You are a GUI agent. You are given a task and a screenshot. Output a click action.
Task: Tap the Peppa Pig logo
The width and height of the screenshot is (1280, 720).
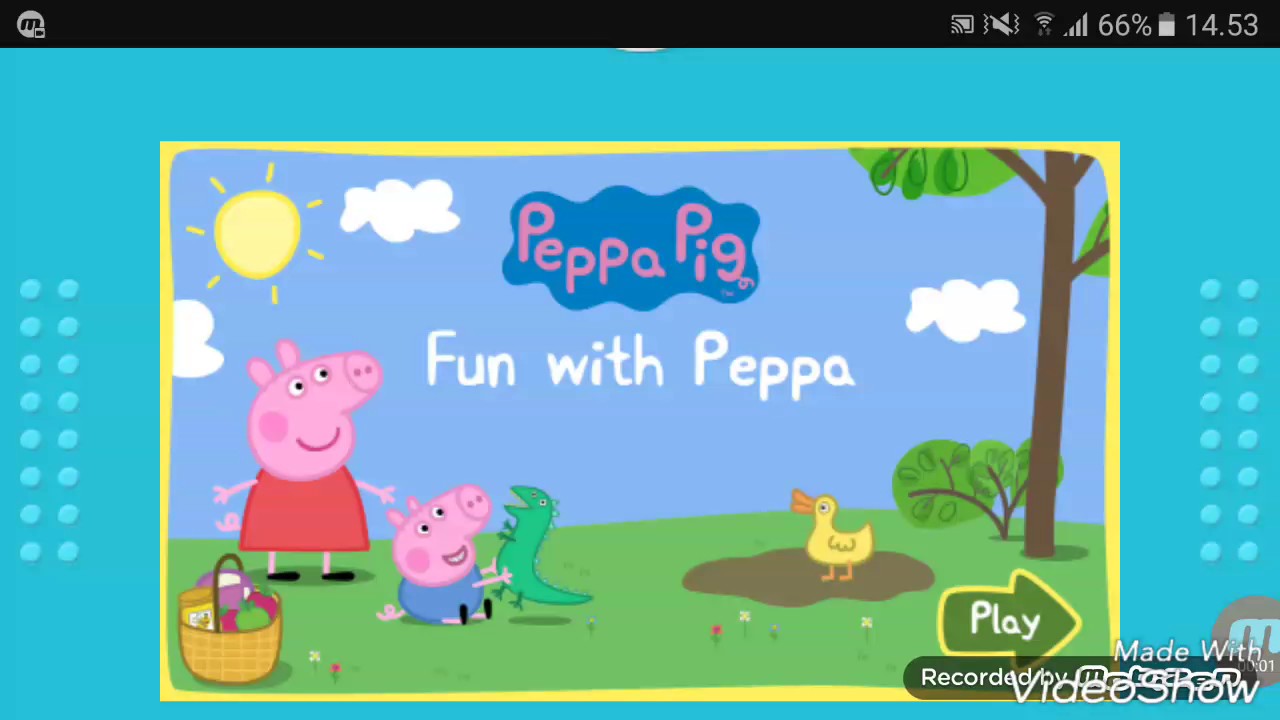pos(631,247)
